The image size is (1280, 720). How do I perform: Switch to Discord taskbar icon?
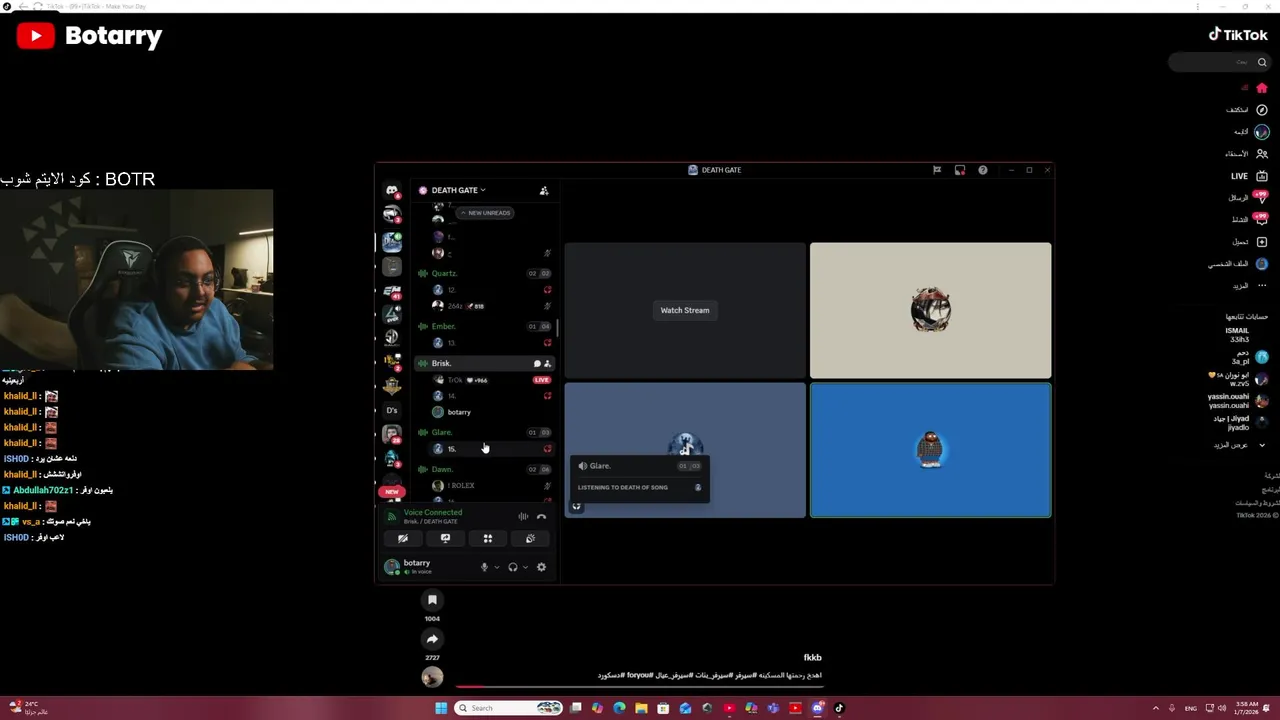pos(817,708)
